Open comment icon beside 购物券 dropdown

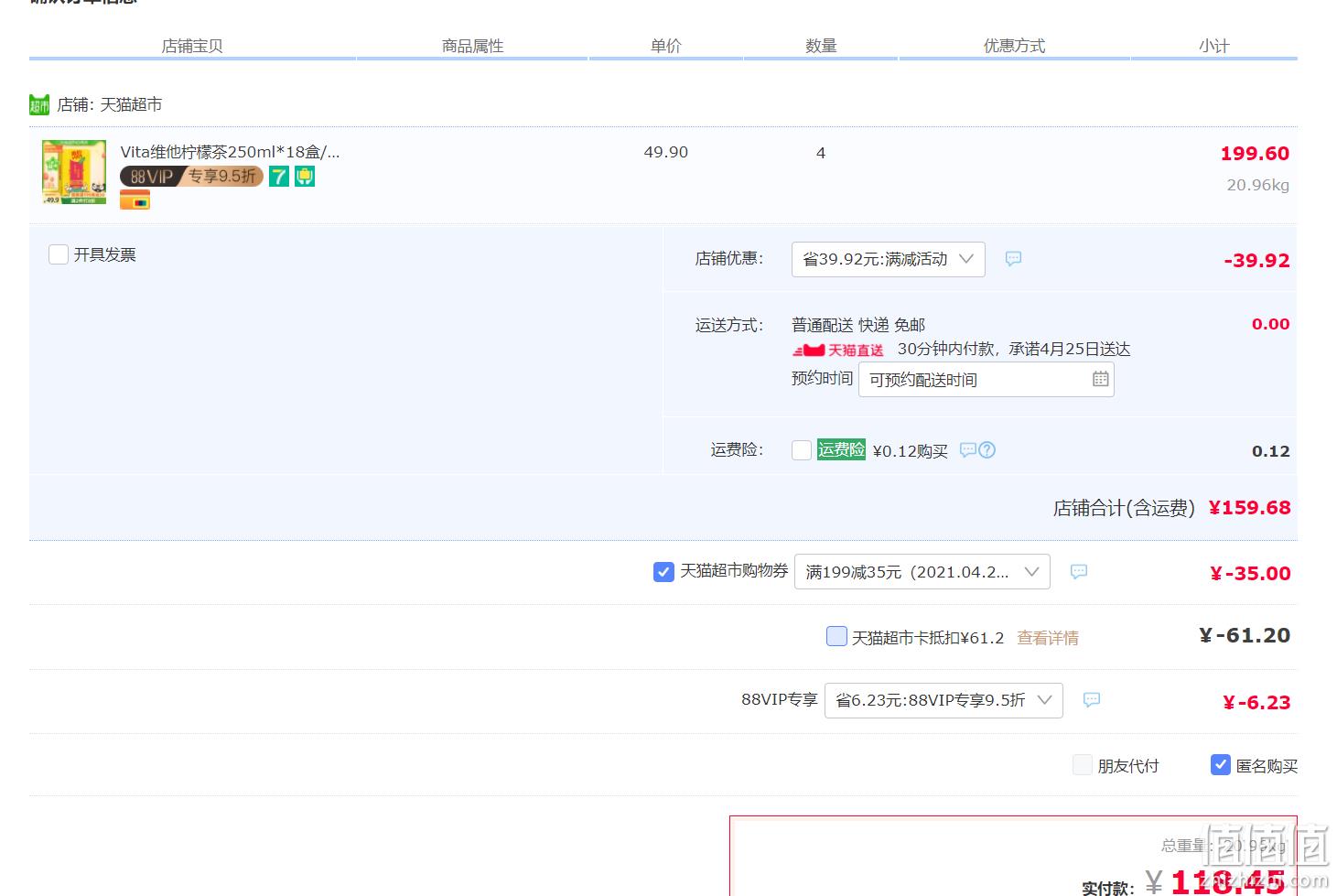click(x=1079, y=572)
